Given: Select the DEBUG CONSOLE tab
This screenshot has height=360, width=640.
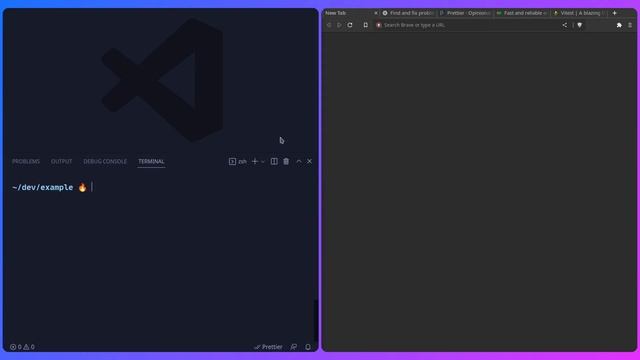Looking at the screenshot, I should (105, 162).
